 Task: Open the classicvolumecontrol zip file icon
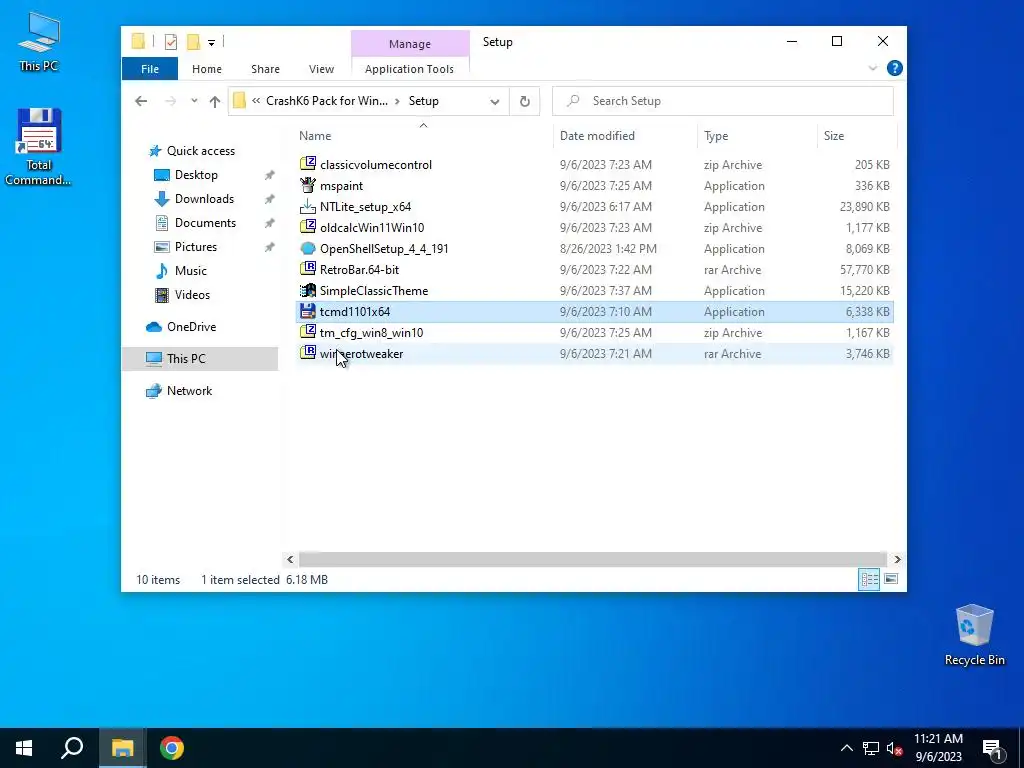(x=308, y=165)
